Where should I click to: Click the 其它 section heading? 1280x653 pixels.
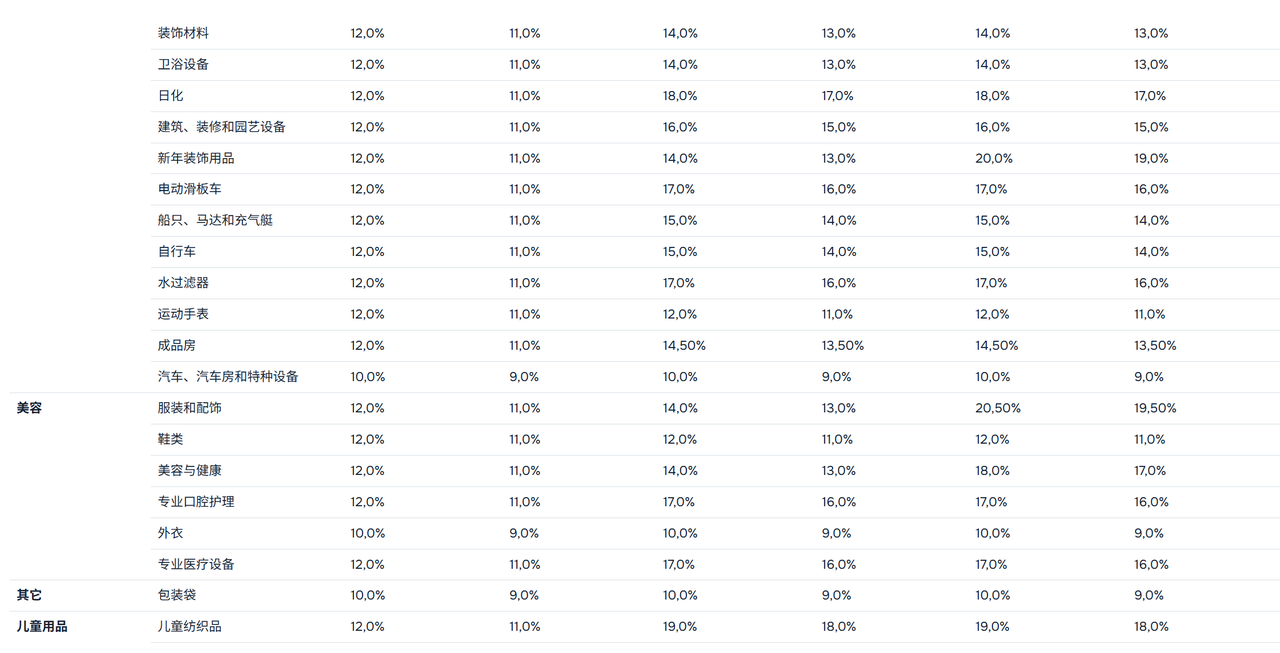29,595
